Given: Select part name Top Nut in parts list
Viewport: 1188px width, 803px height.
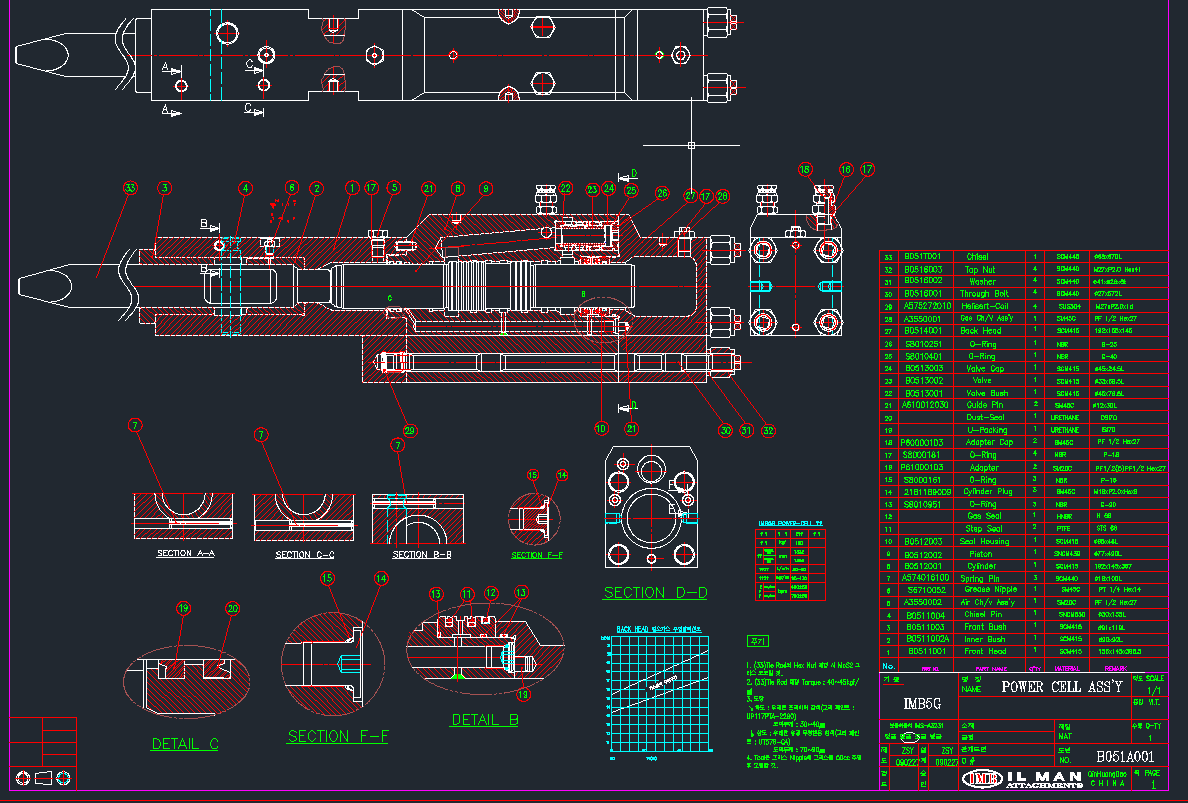Looking at the screenshot, I should pos(980,269).
